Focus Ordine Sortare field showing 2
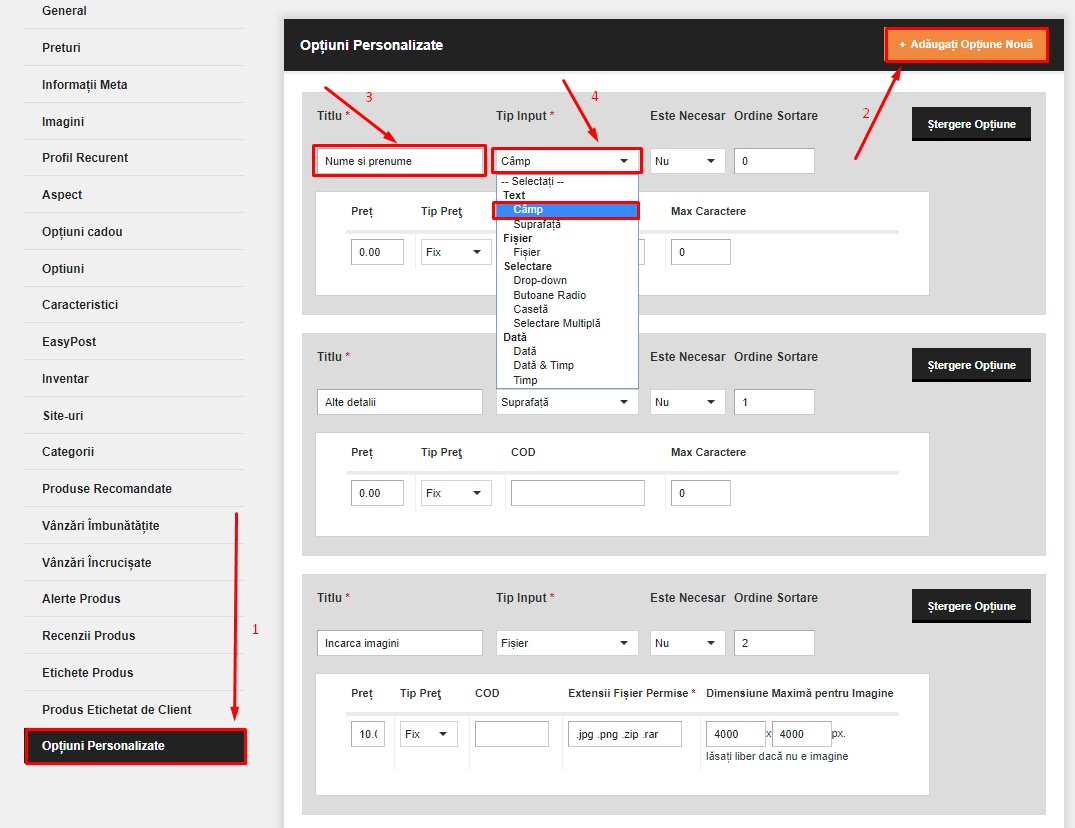 [x=774, y=643]
